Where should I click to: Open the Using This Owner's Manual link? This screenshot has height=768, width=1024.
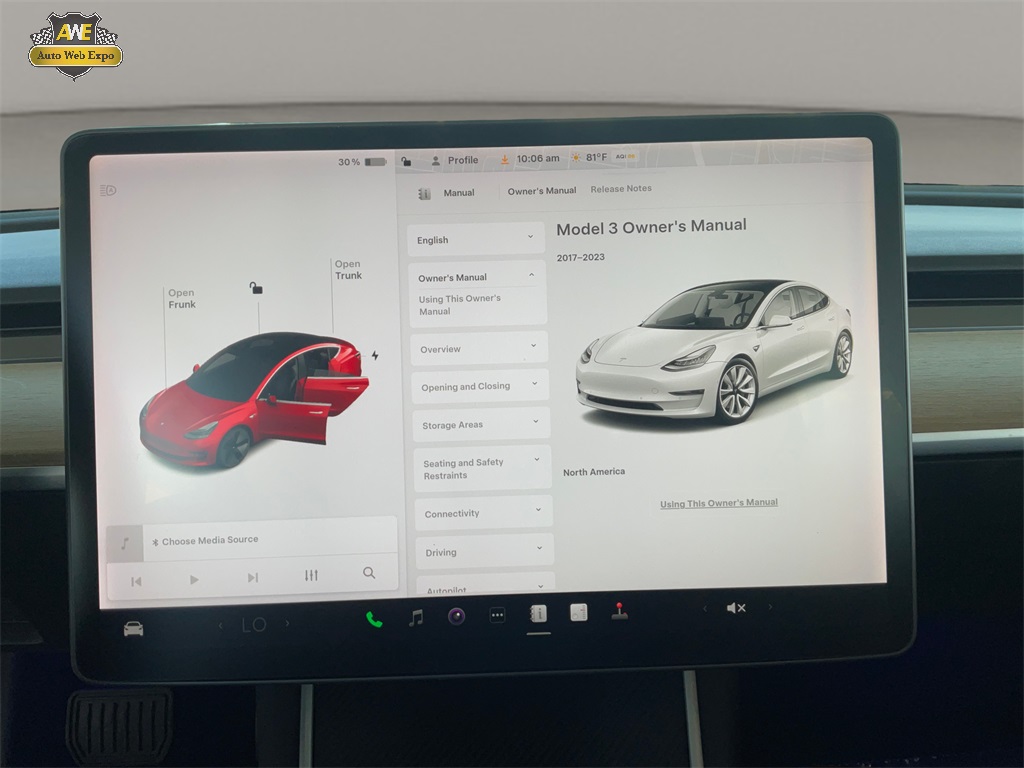718,503
